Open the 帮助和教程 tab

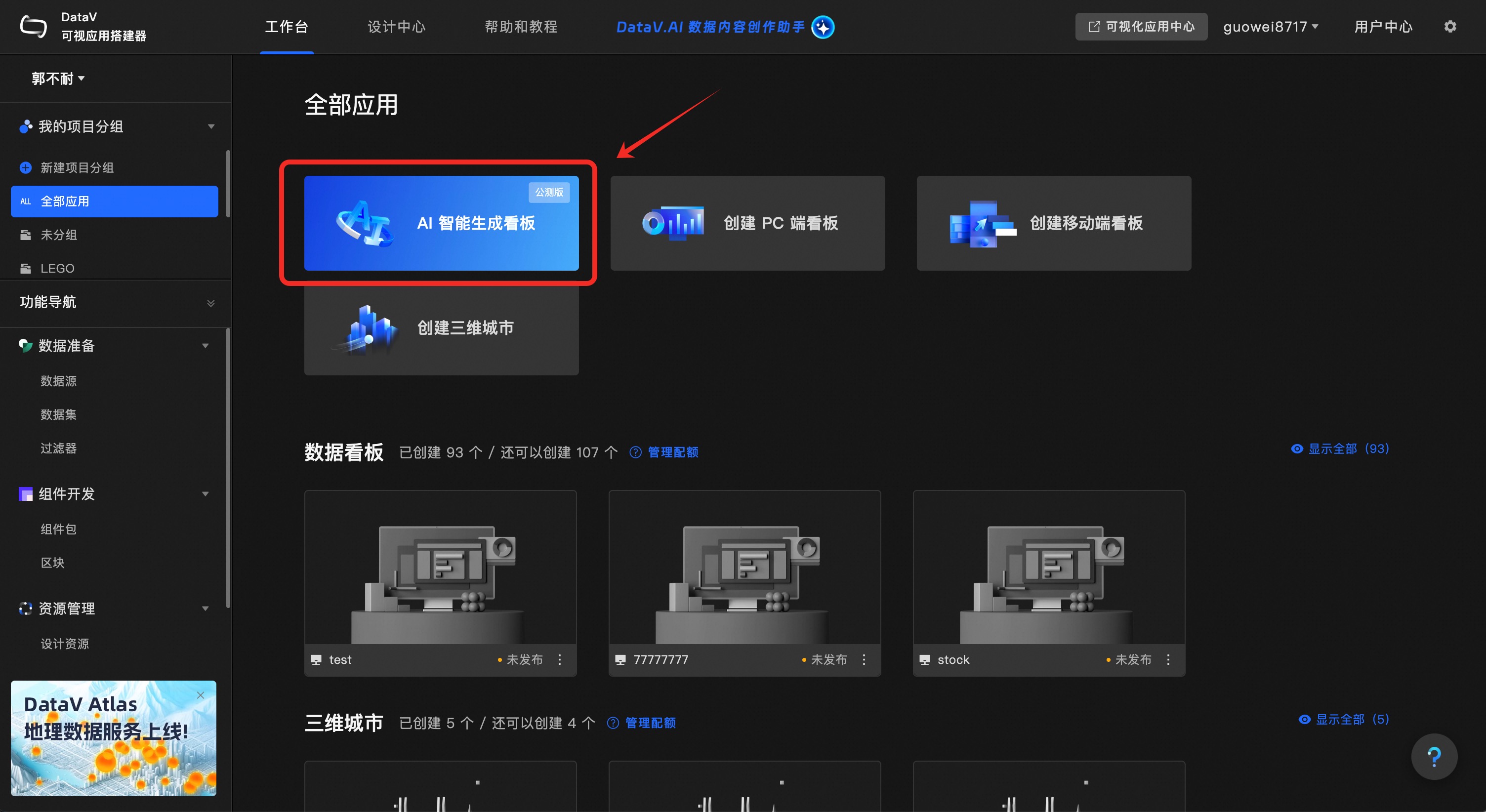pos(521,27)
